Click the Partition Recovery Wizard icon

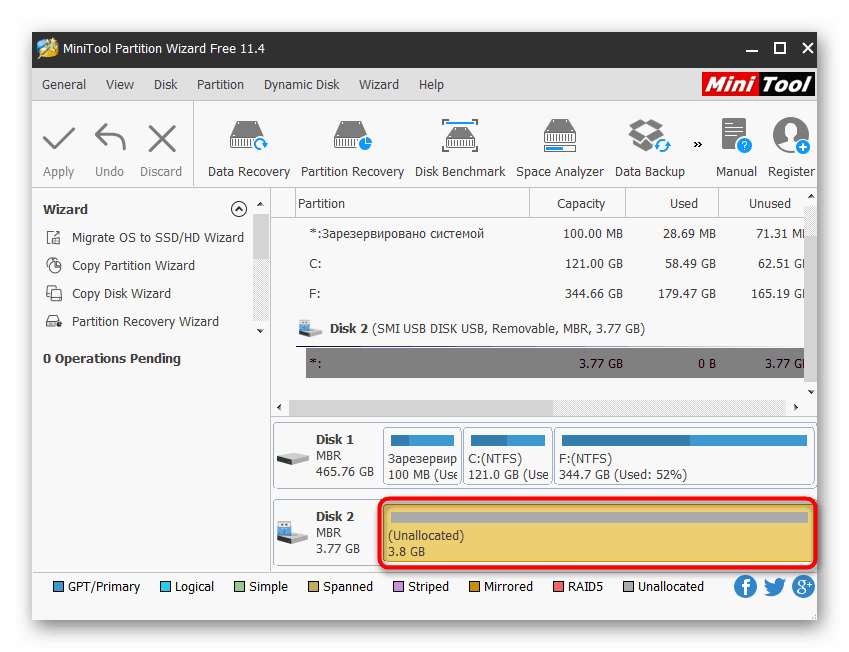[54, 322]
